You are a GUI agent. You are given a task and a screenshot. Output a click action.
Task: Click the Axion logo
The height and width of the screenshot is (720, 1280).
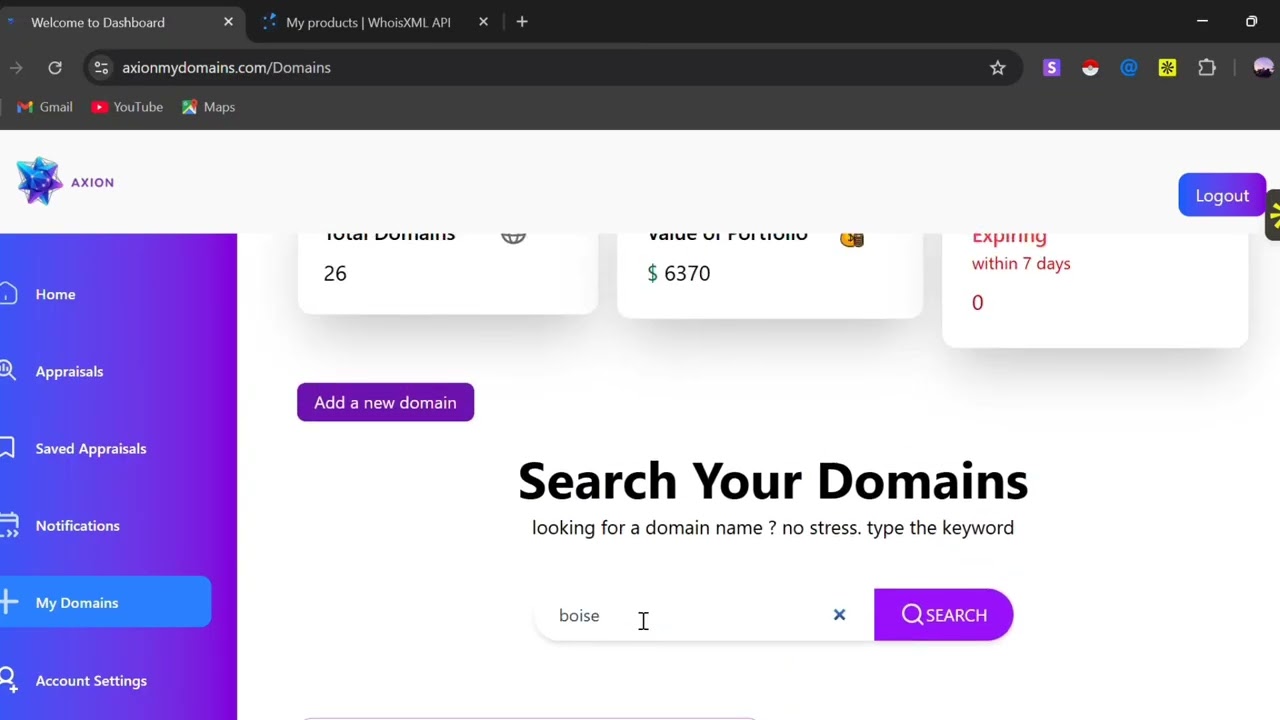tap(65, 181)
